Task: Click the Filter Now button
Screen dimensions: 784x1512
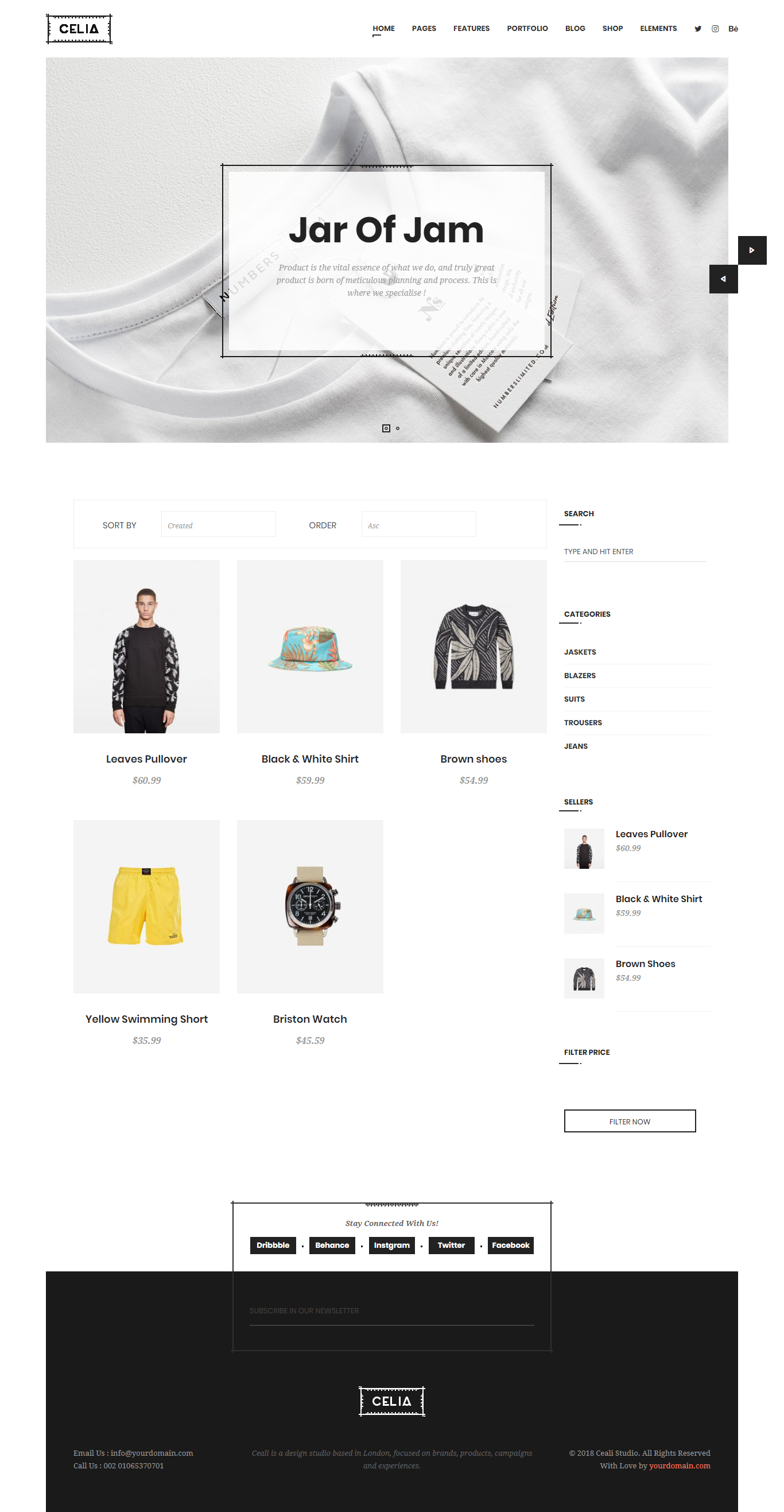Action: 630,1121
